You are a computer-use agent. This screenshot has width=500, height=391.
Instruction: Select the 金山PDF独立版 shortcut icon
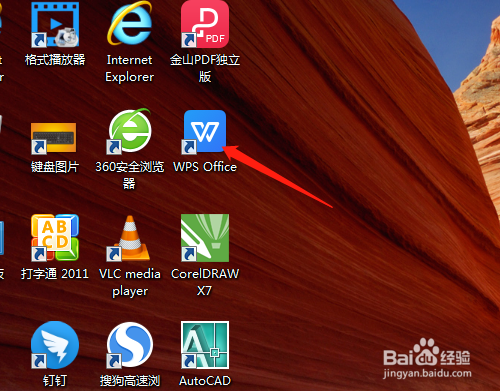click(x=205, y=24)
